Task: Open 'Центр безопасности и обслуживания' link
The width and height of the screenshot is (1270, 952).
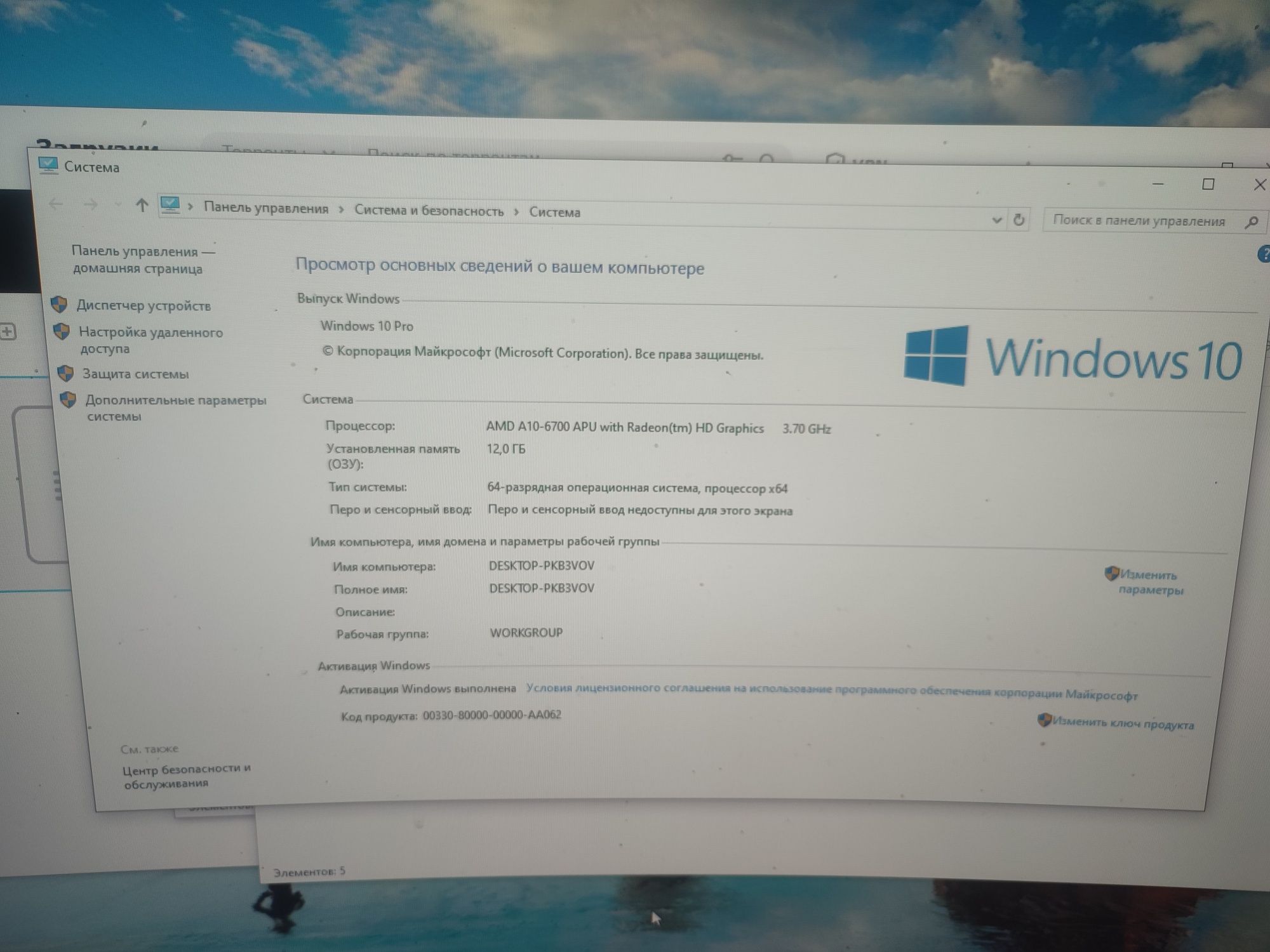Action: pyautogui.click(x=187, y=776)
